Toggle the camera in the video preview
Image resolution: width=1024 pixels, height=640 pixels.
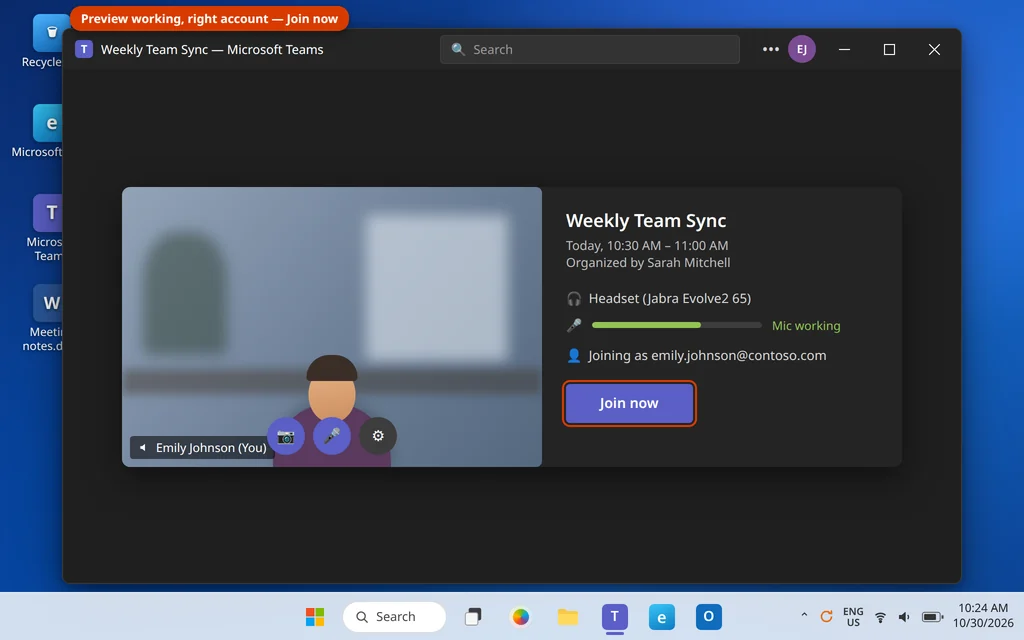pos(286,436)
